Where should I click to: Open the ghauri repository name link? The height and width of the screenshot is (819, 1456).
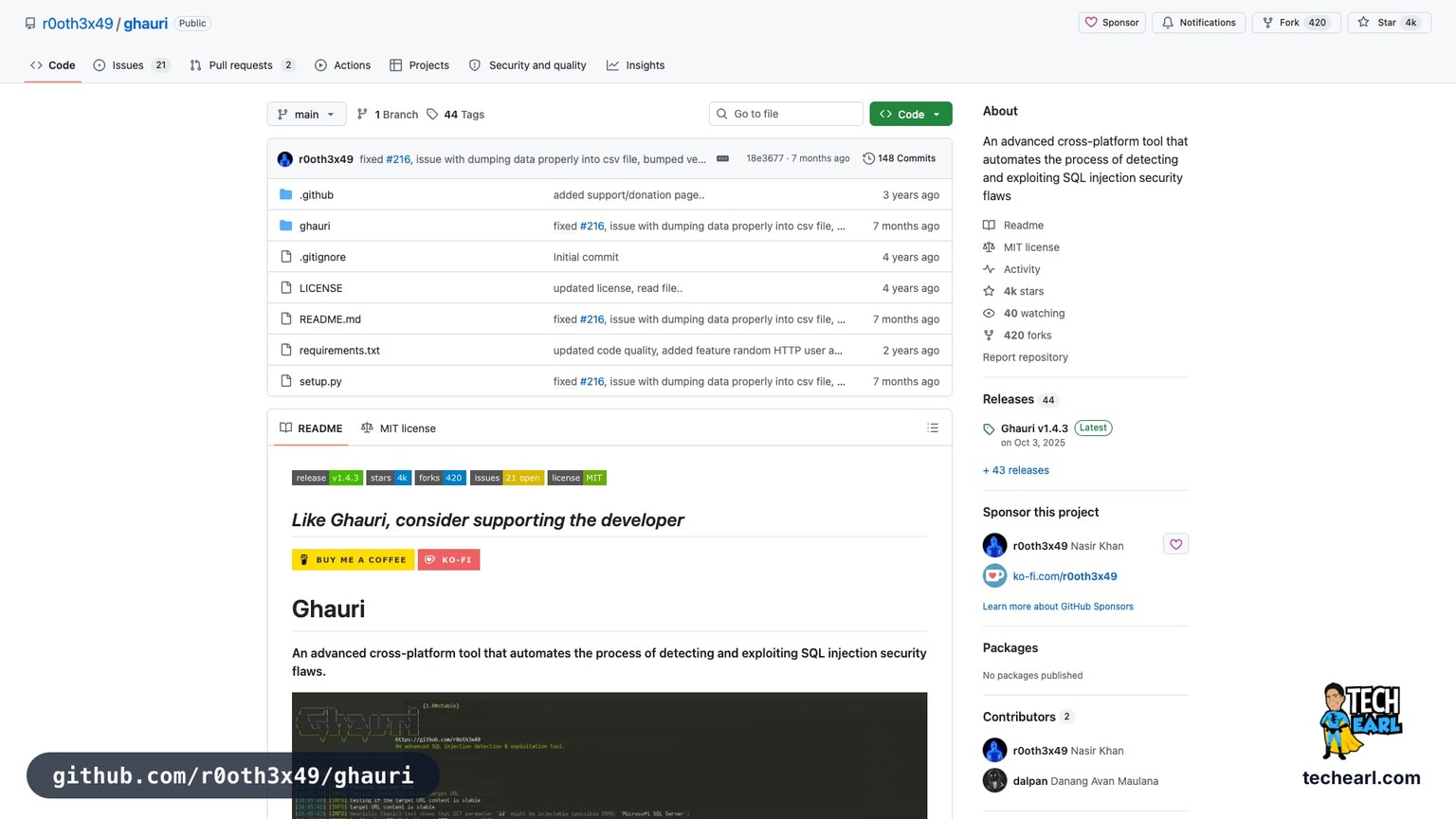tap(145, 24)
